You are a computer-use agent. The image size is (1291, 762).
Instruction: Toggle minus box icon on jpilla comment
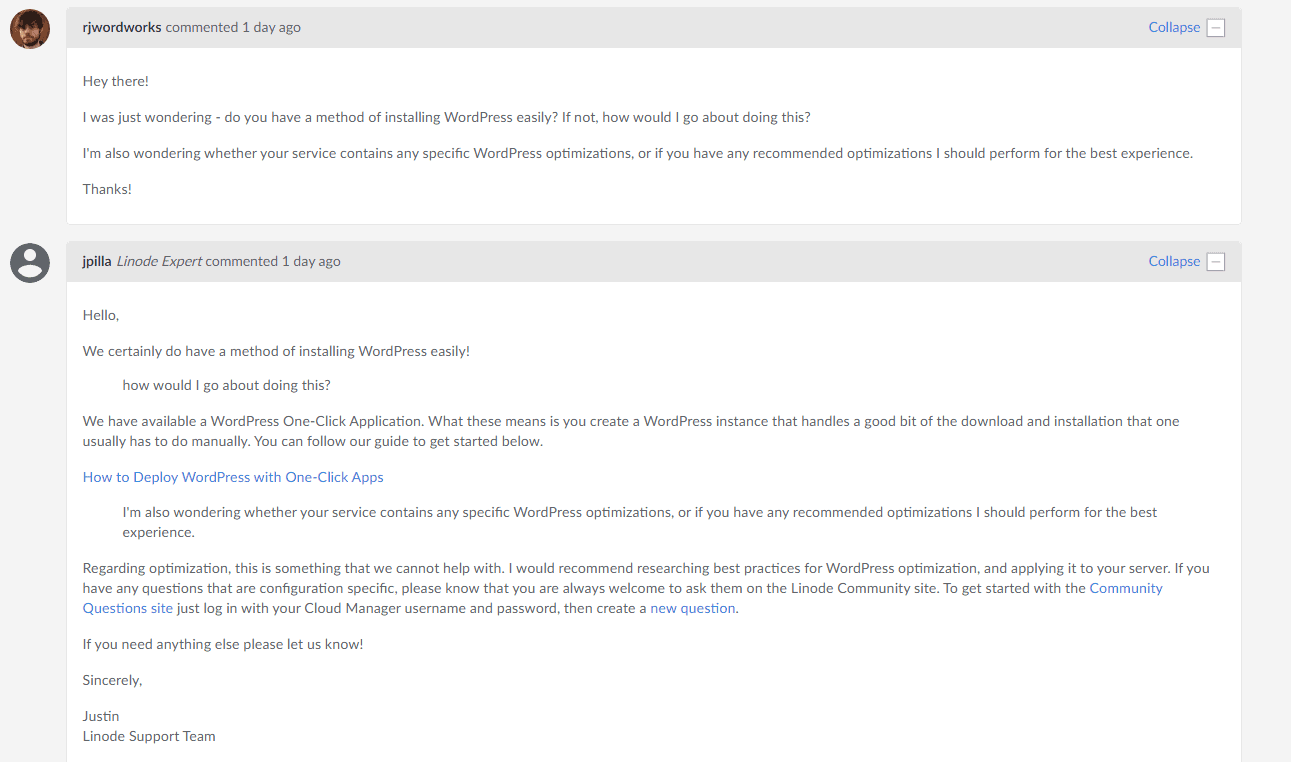click(x=1216, y=262)
